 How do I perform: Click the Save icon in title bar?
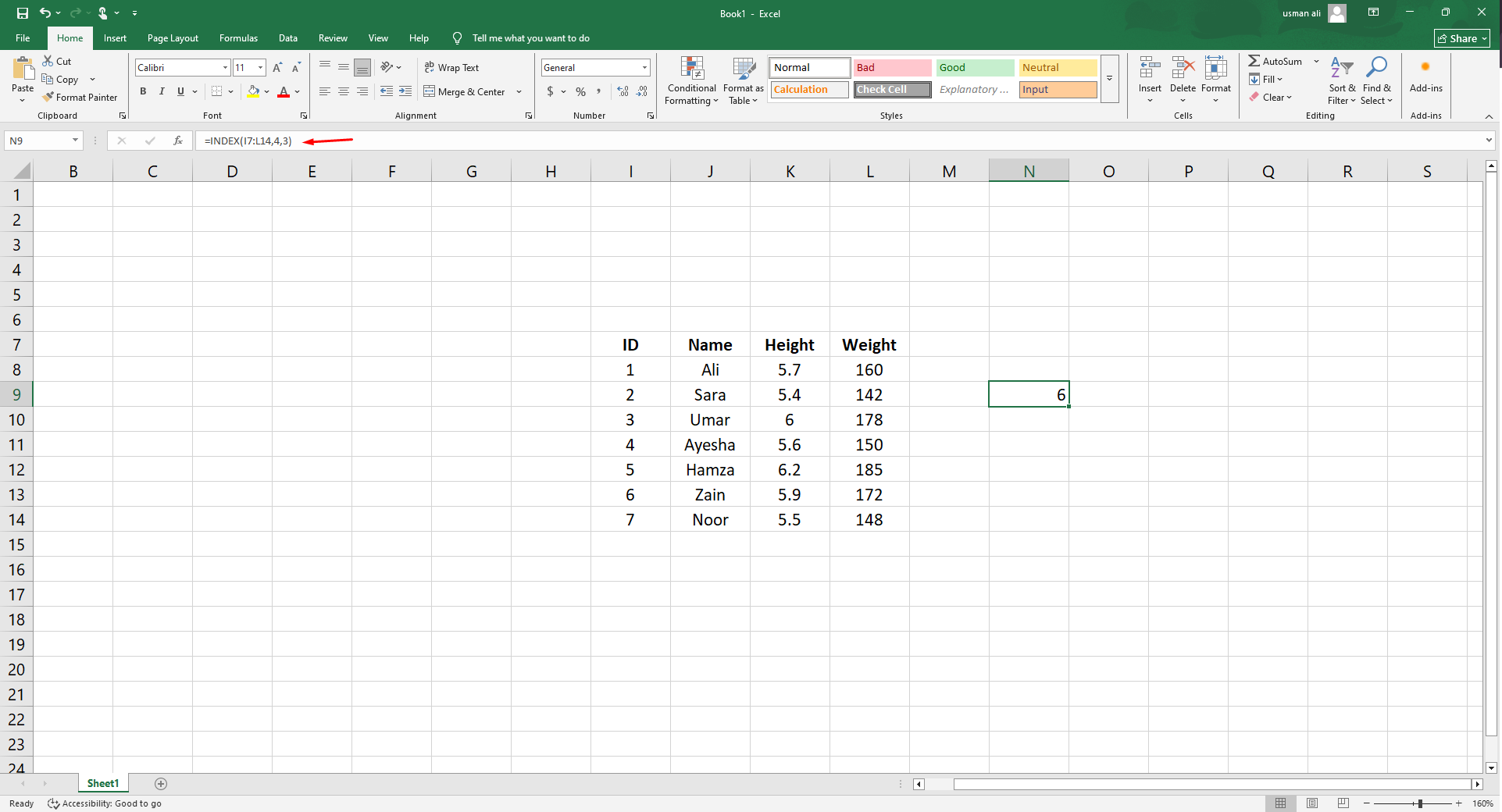click(x=23, y=13)
